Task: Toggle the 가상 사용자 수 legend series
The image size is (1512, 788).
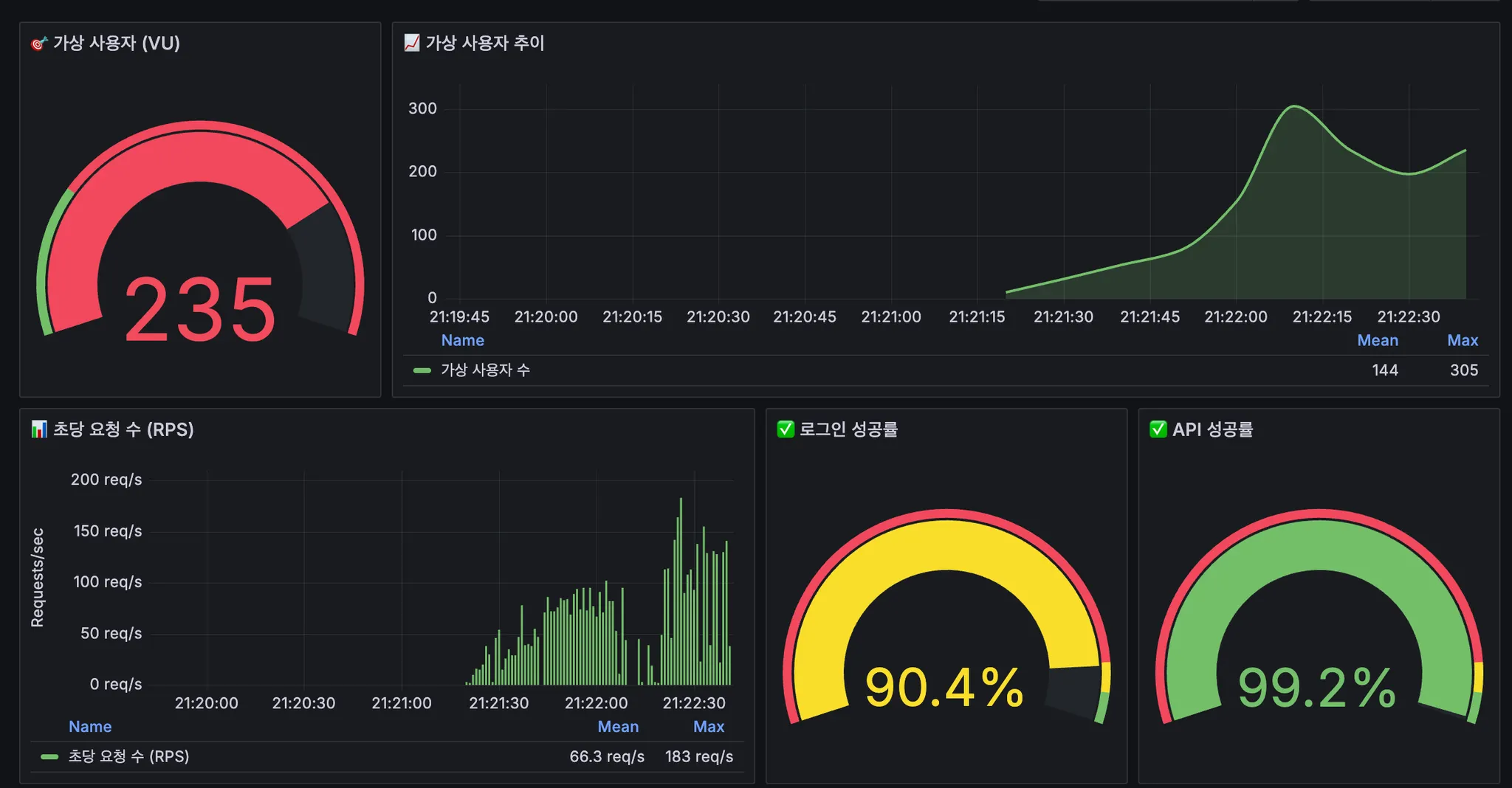Action: point(485,370)
